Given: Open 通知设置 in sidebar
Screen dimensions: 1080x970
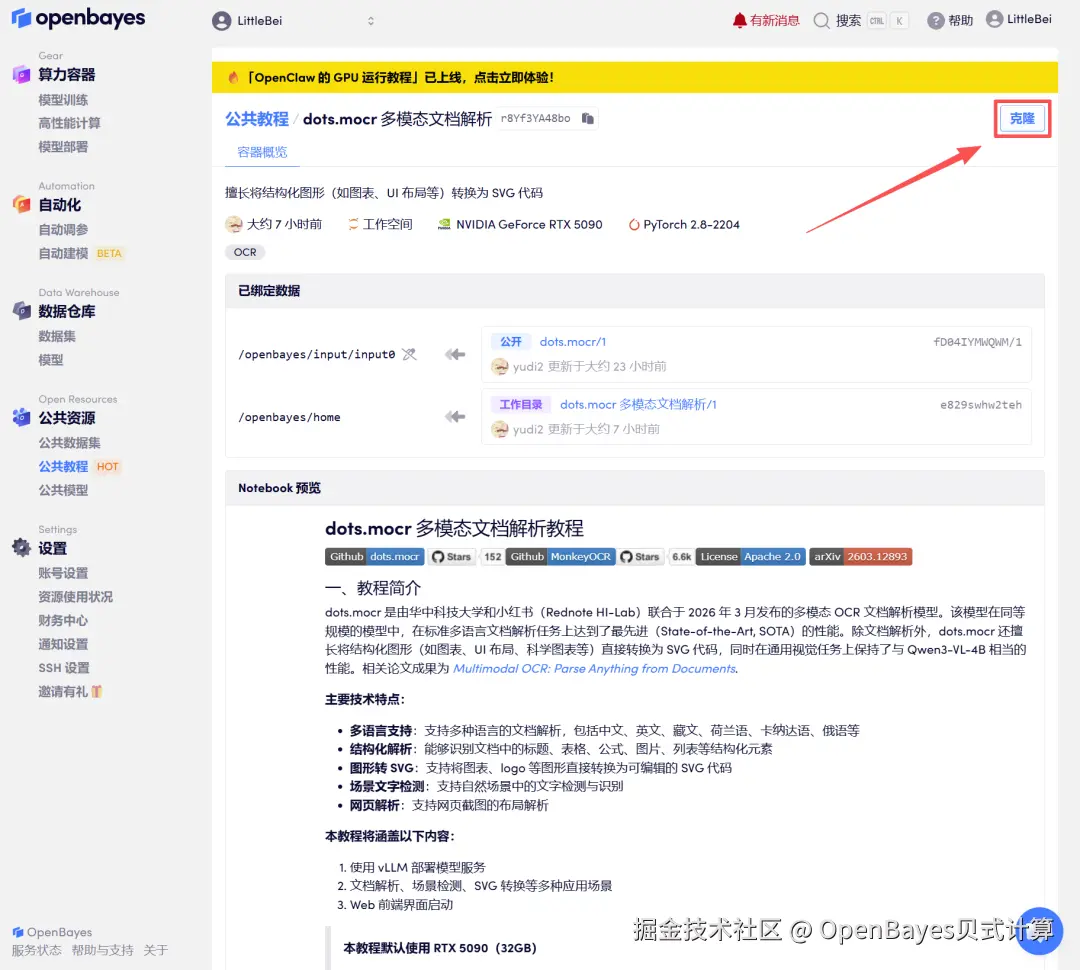Looking at the screenshot, I should coord(63,644).
